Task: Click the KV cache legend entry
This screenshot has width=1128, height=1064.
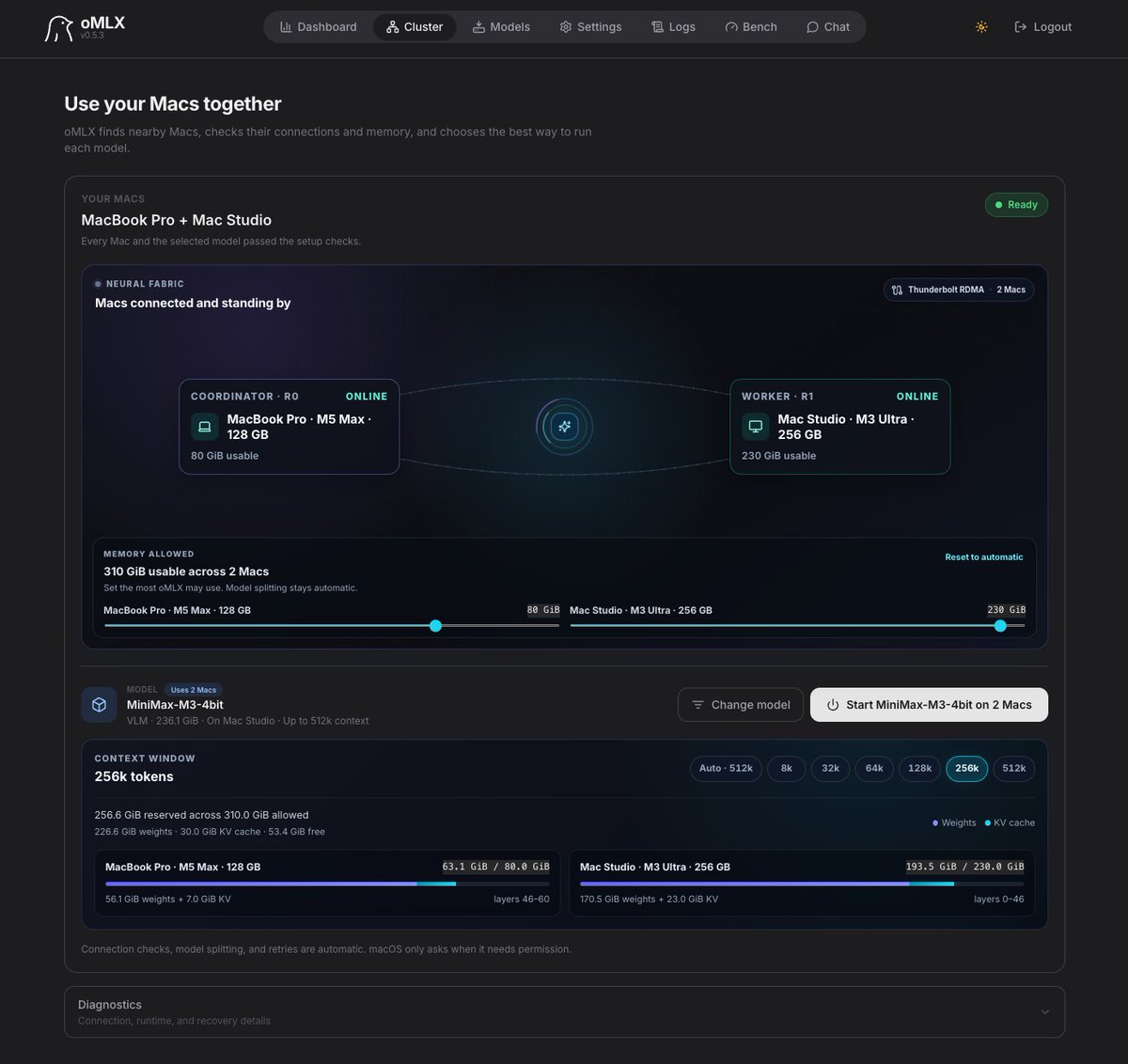Action: click(x=1010, y=822)
